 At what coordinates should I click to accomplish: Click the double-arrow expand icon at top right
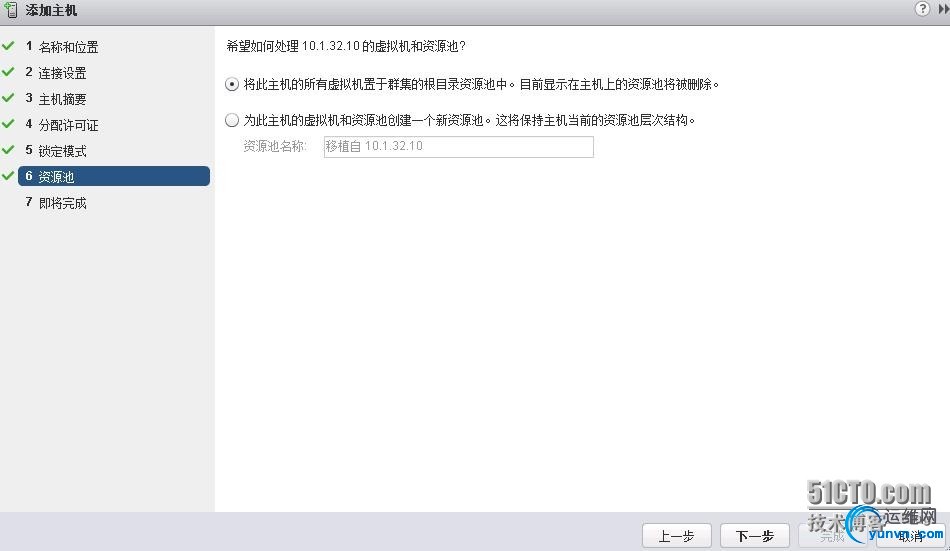943,9
